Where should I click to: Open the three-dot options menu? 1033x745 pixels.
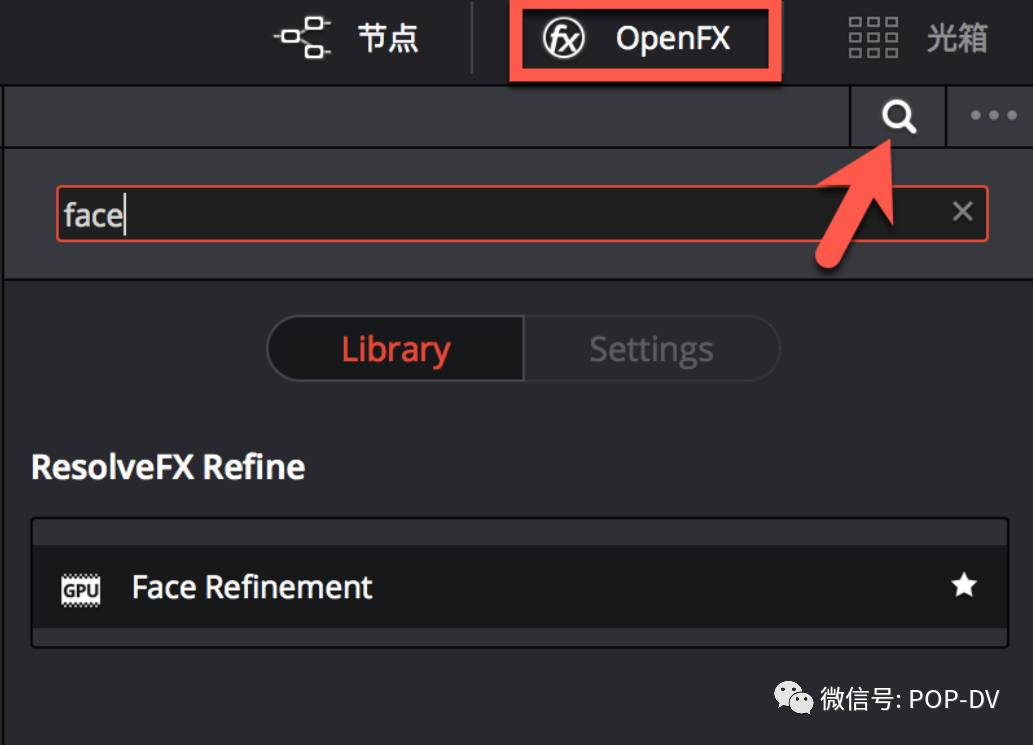tap(993, 115)
